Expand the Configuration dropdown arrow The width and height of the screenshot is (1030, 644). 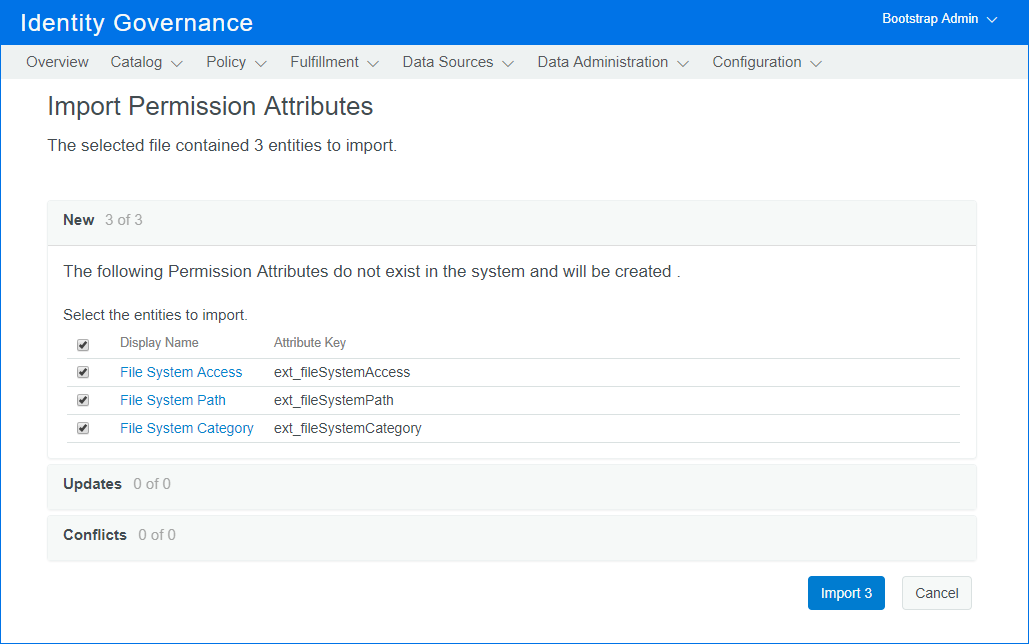coord(816,63)
